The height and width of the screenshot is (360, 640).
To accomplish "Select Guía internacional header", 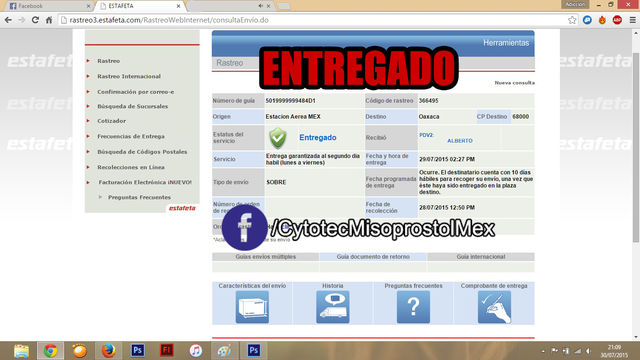I will pyautogui.click(x=481, y=257).
